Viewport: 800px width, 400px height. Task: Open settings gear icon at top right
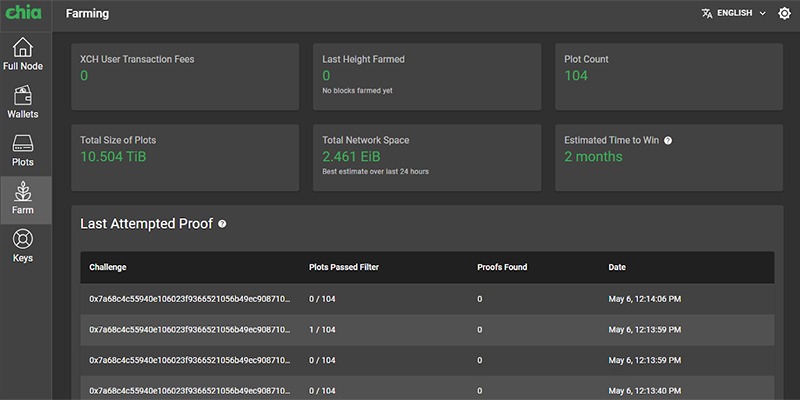click(784, 13)
